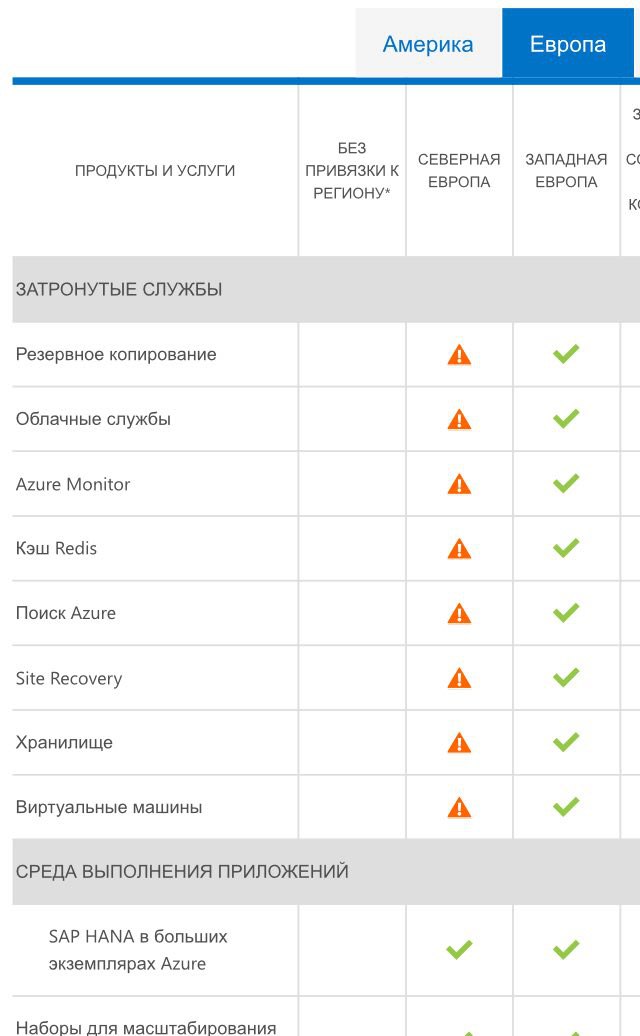Click Виртуальные машины warning icon
This screenshot has height=1036, width=640.
(459, 807)
